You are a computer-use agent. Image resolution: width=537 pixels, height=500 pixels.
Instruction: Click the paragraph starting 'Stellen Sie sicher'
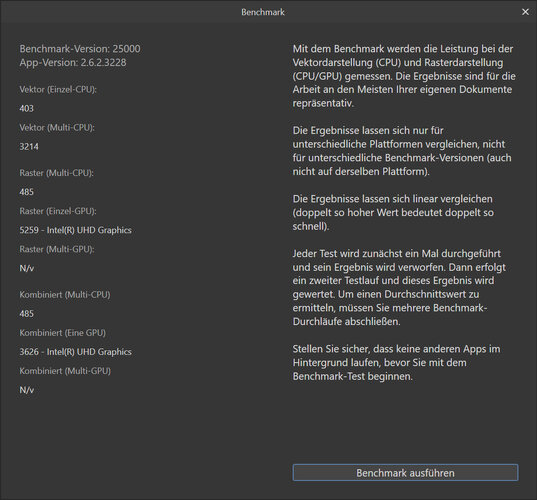pyautogui.click(x=396, y=363)
